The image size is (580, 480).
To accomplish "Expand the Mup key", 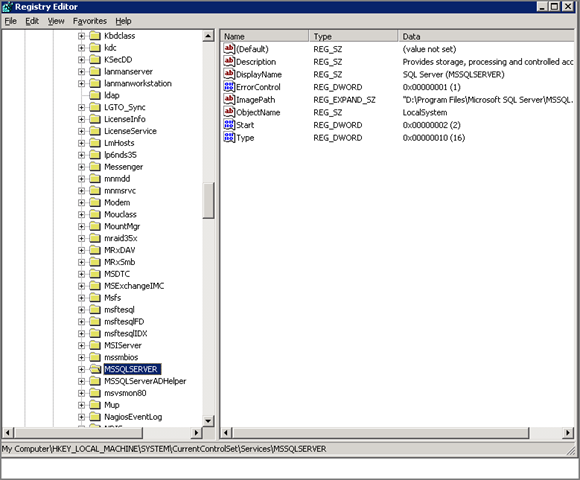I will coord(81,405).
